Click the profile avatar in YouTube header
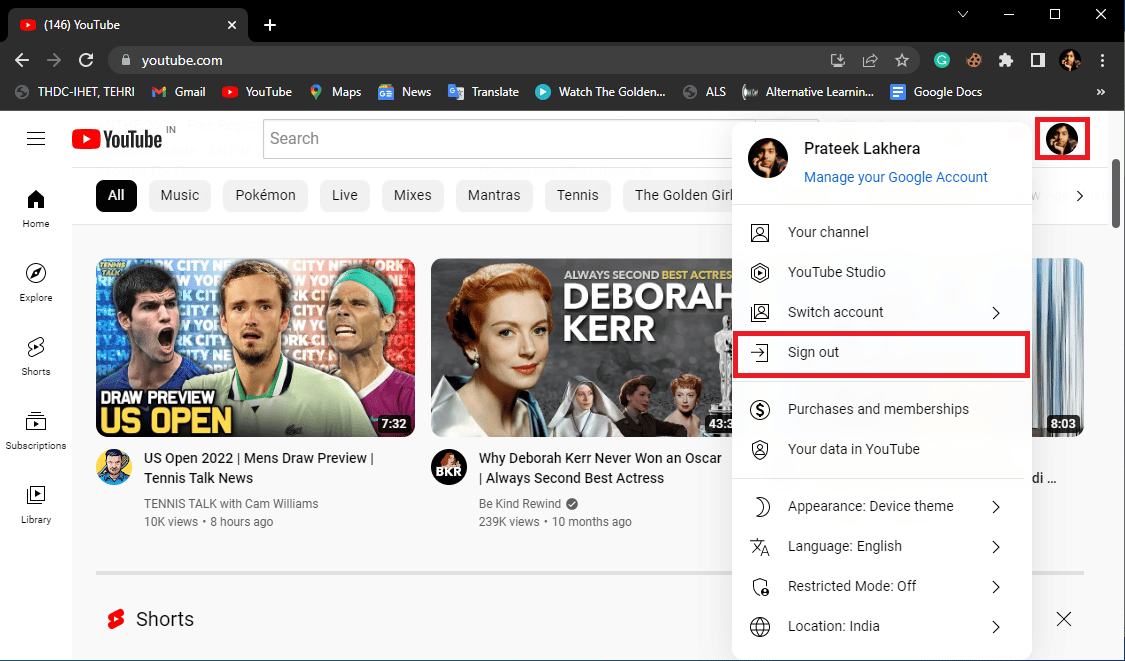The width and height of the screenshot is (1125, 661). [x=1062, y=139]
